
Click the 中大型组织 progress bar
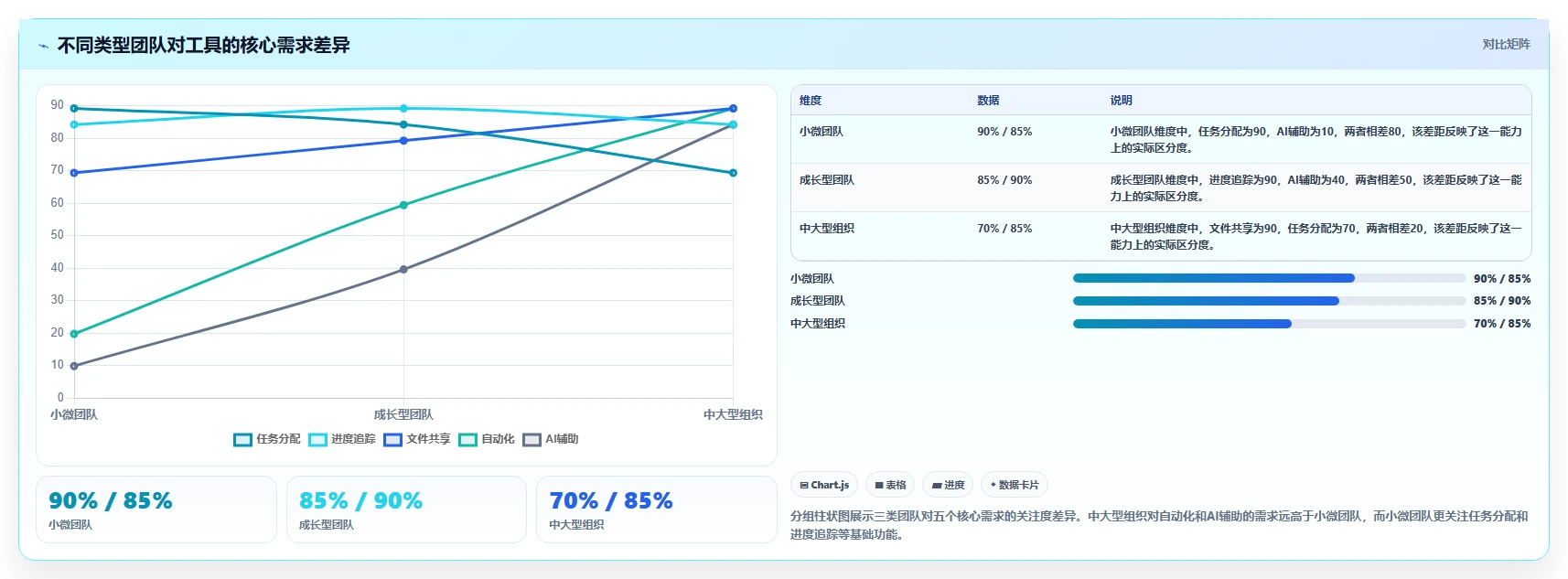[x=1269, y=324]
